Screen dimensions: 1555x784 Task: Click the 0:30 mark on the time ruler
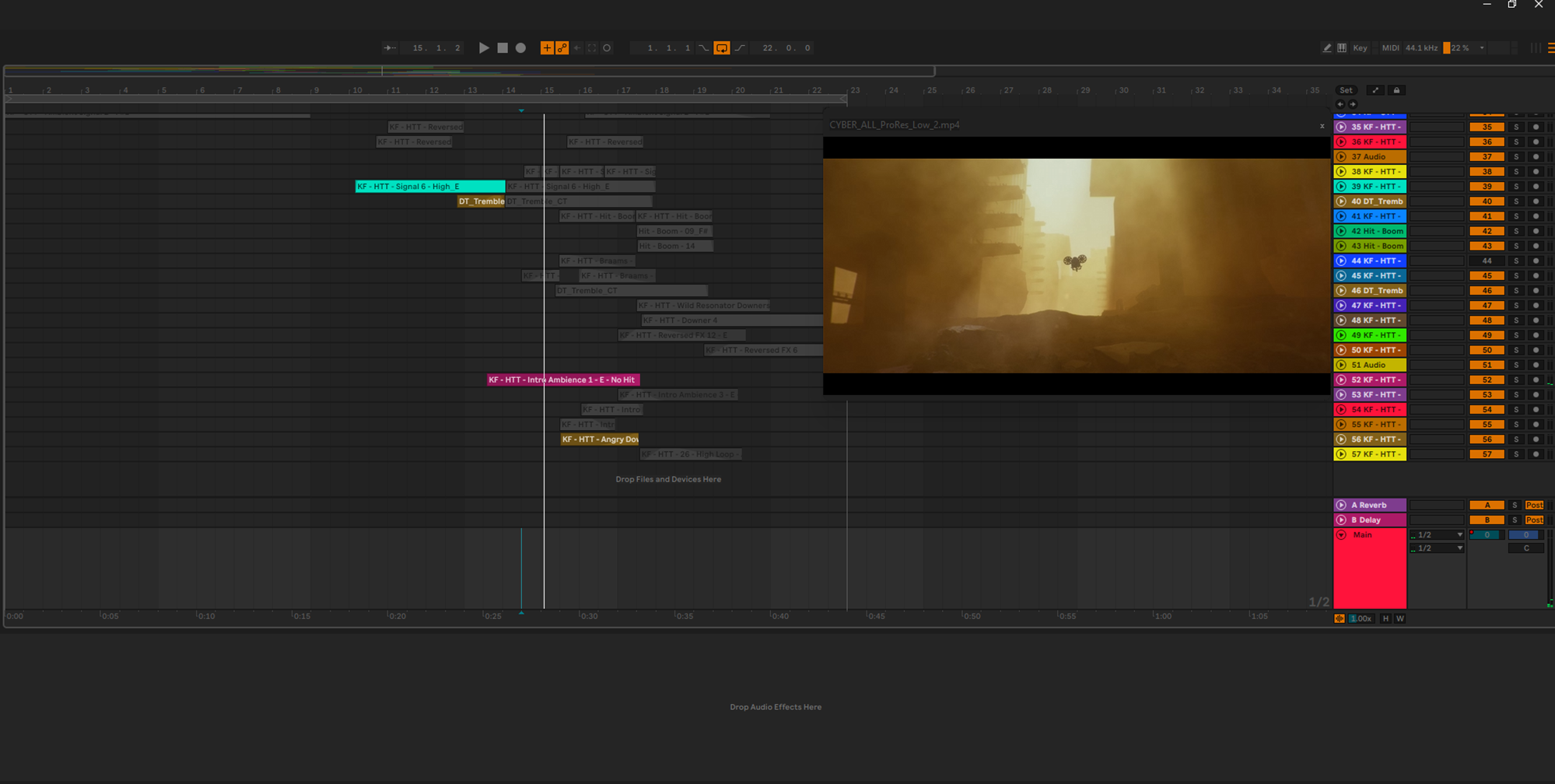pyautogui.click(x=589, y=616)
